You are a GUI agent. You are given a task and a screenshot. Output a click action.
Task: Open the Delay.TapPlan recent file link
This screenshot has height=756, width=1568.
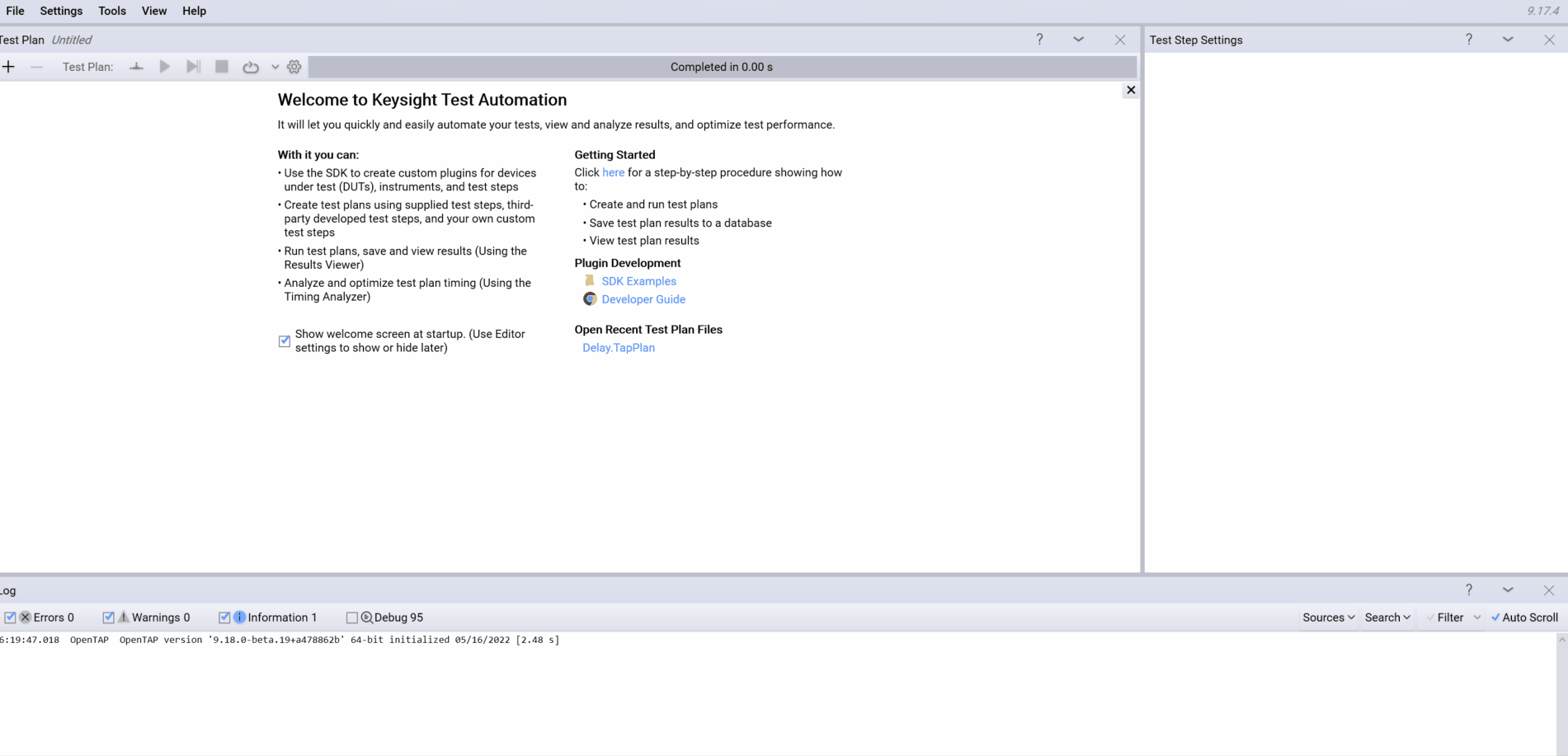pyautogui.click(x=618, y=347)
